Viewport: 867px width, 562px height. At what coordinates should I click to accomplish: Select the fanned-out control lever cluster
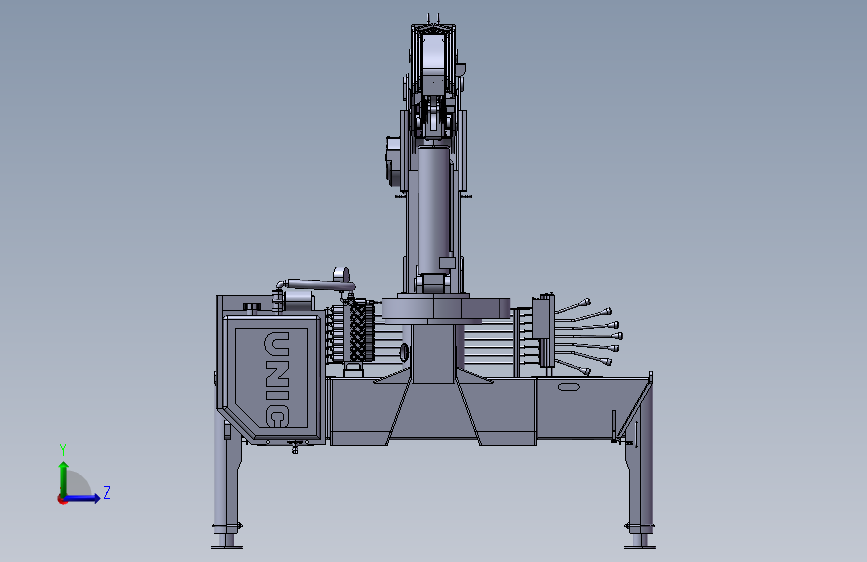(588, 337)
